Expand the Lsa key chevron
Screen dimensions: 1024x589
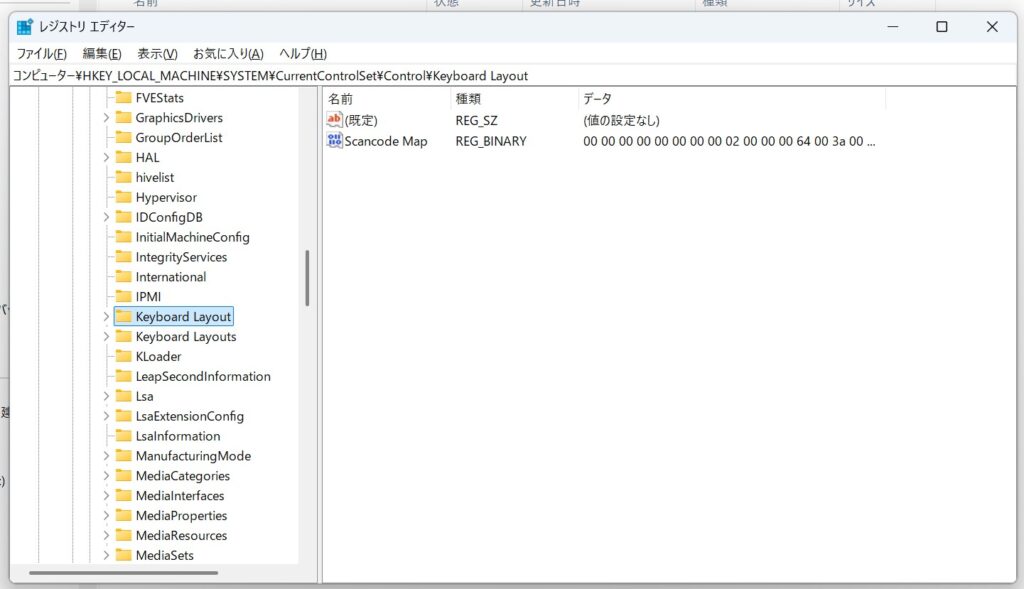(106, 396)
